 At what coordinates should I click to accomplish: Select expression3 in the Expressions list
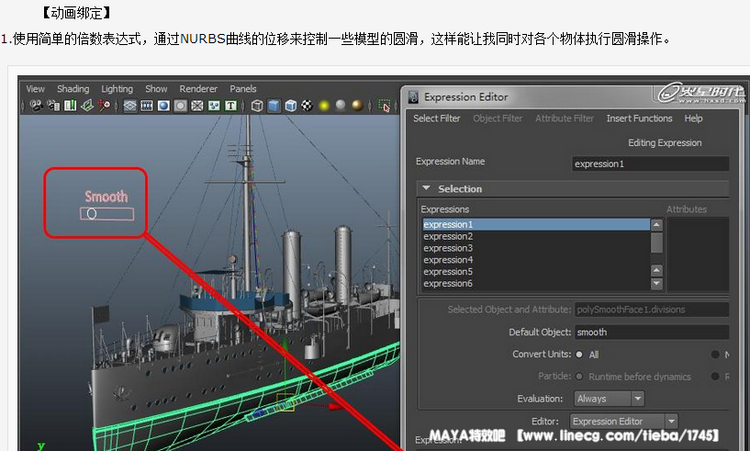point(447,248)
